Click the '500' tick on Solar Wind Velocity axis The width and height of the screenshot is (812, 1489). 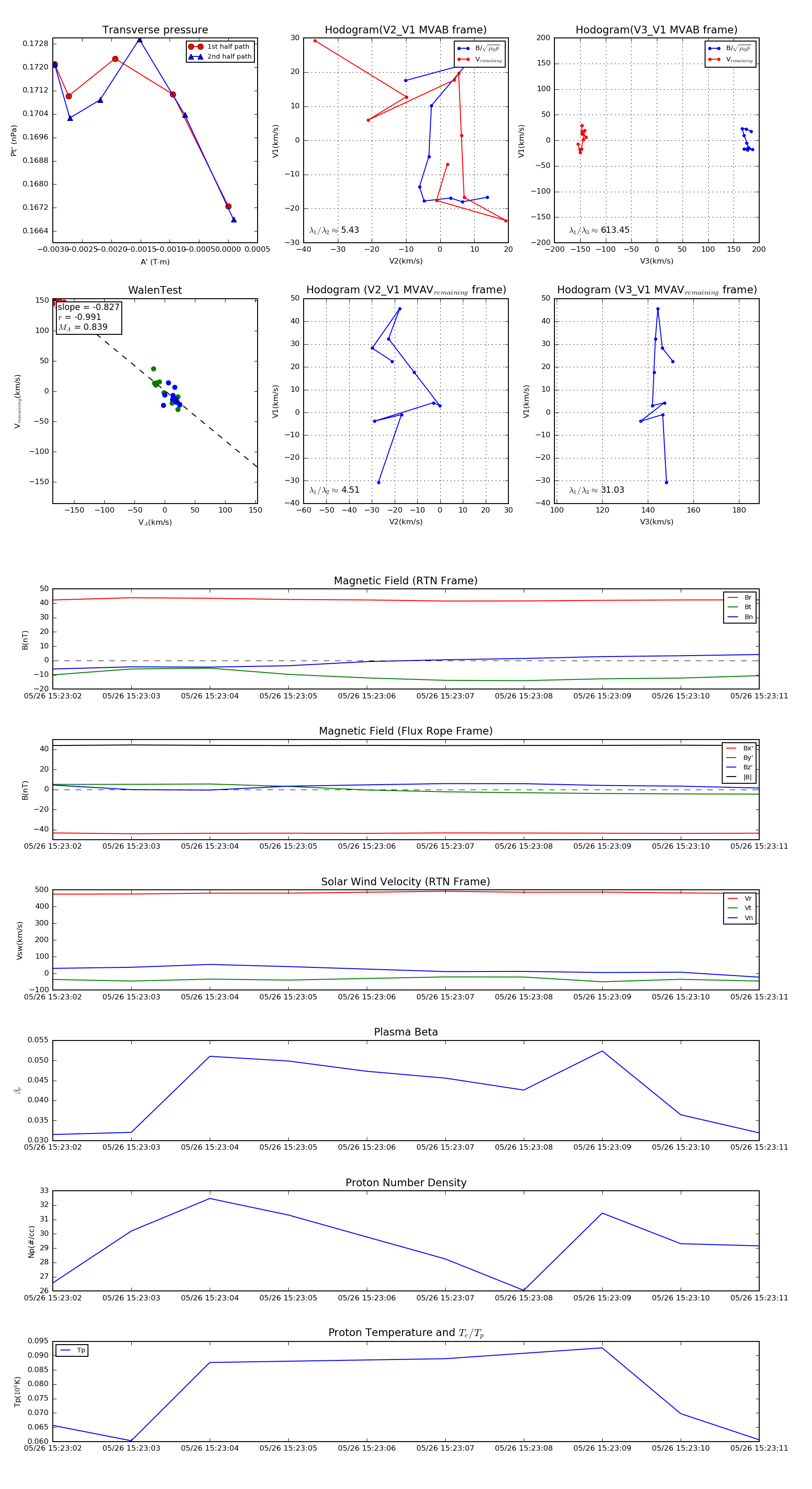(x=42, y=890)
